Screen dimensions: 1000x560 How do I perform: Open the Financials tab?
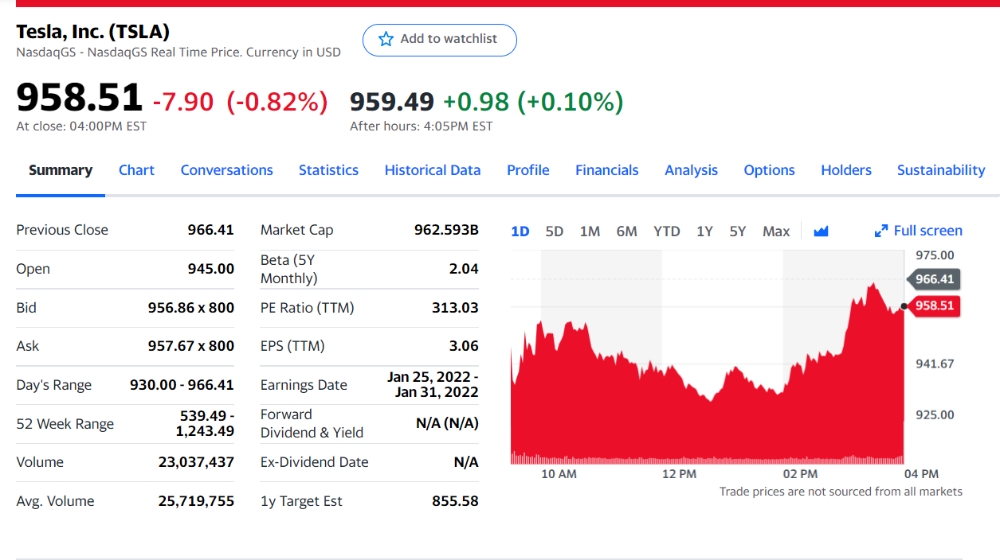[607, 170]
